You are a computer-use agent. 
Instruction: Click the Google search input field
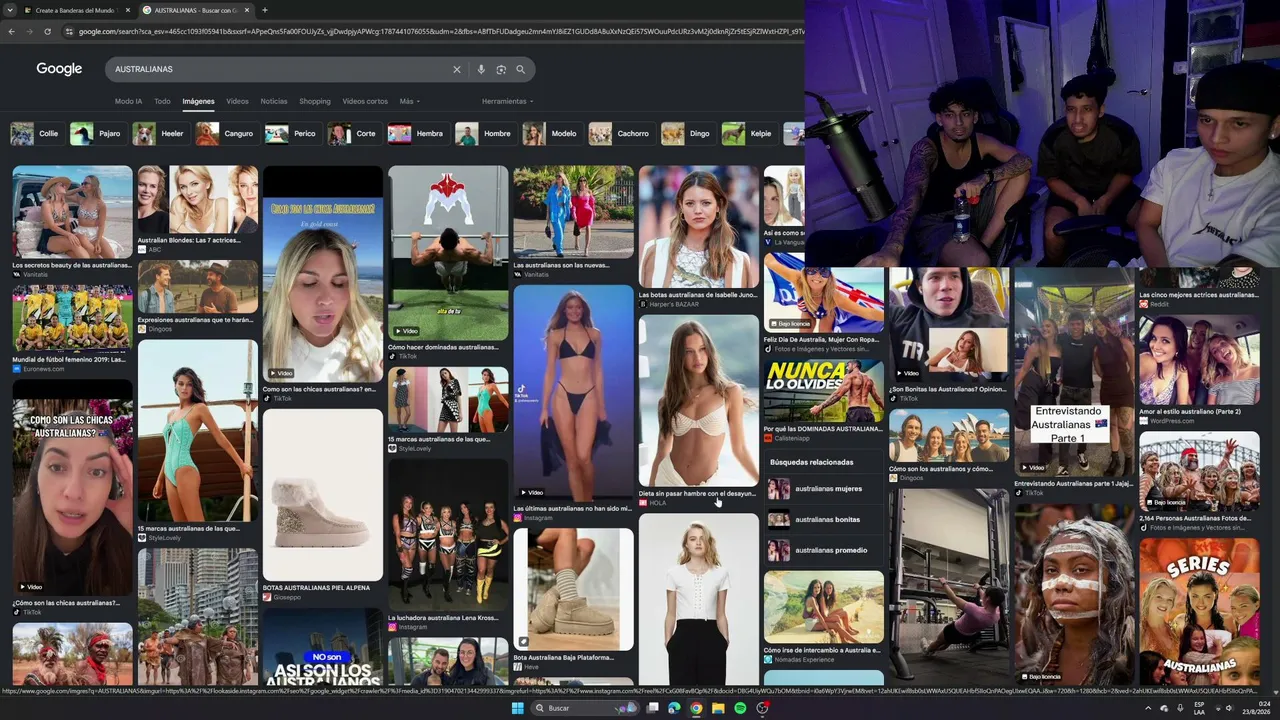[x=280, y=69]
